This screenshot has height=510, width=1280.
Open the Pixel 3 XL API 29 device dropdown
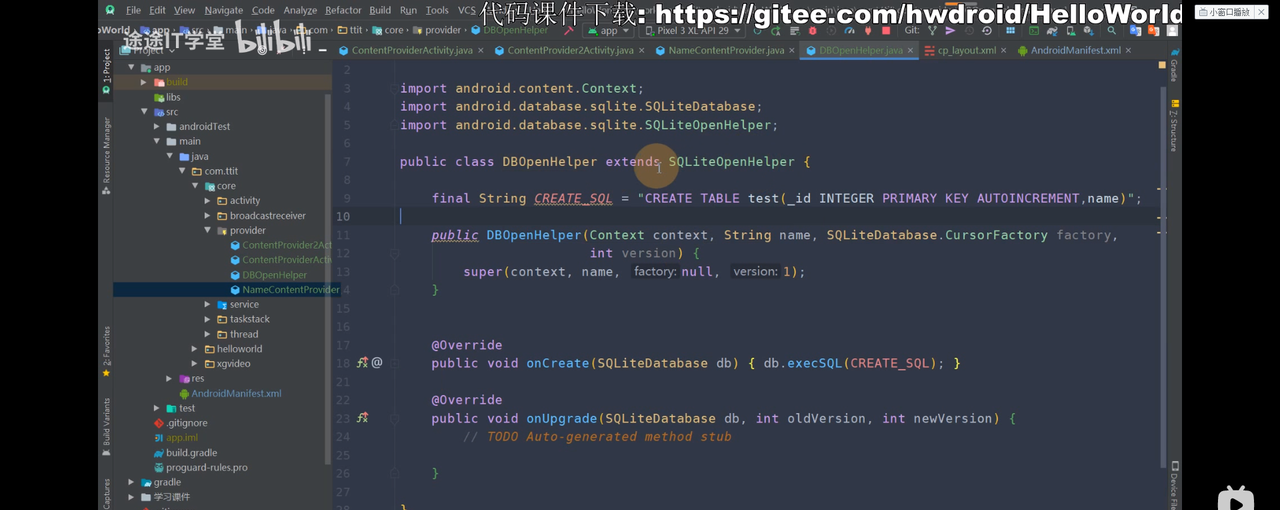coord(692,30)
